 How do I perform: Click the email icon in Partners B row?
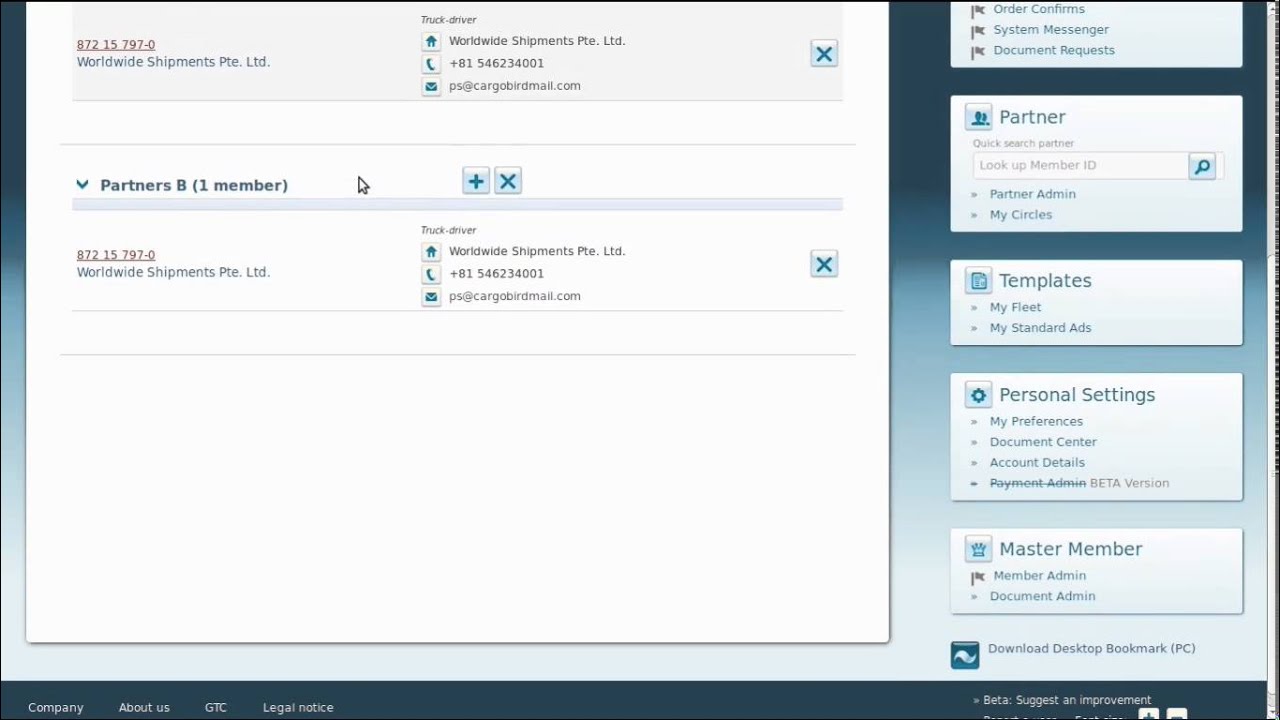431,297
